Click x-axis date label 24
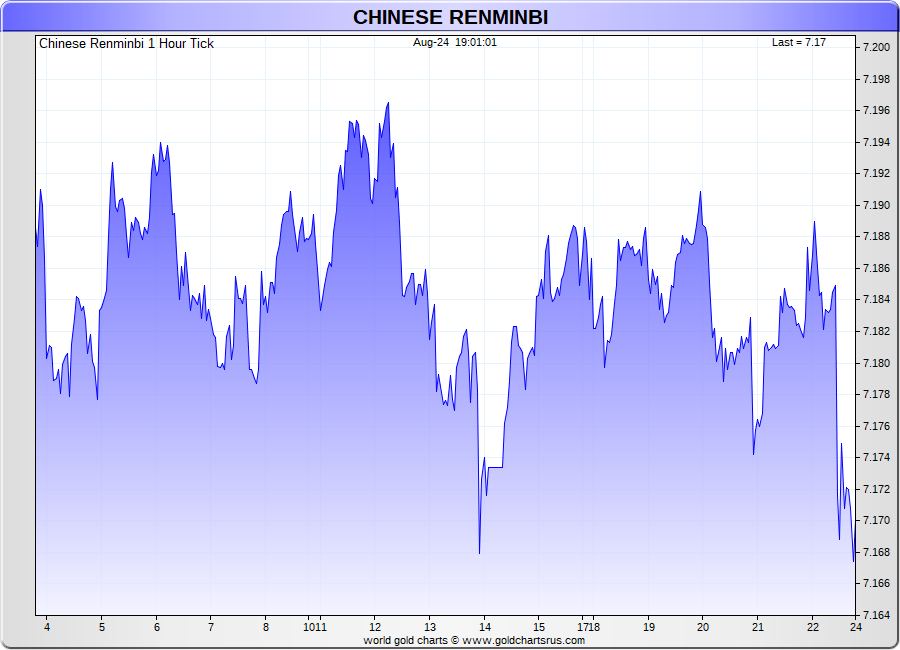Screen dimensions: 900x650 (856, 627)
